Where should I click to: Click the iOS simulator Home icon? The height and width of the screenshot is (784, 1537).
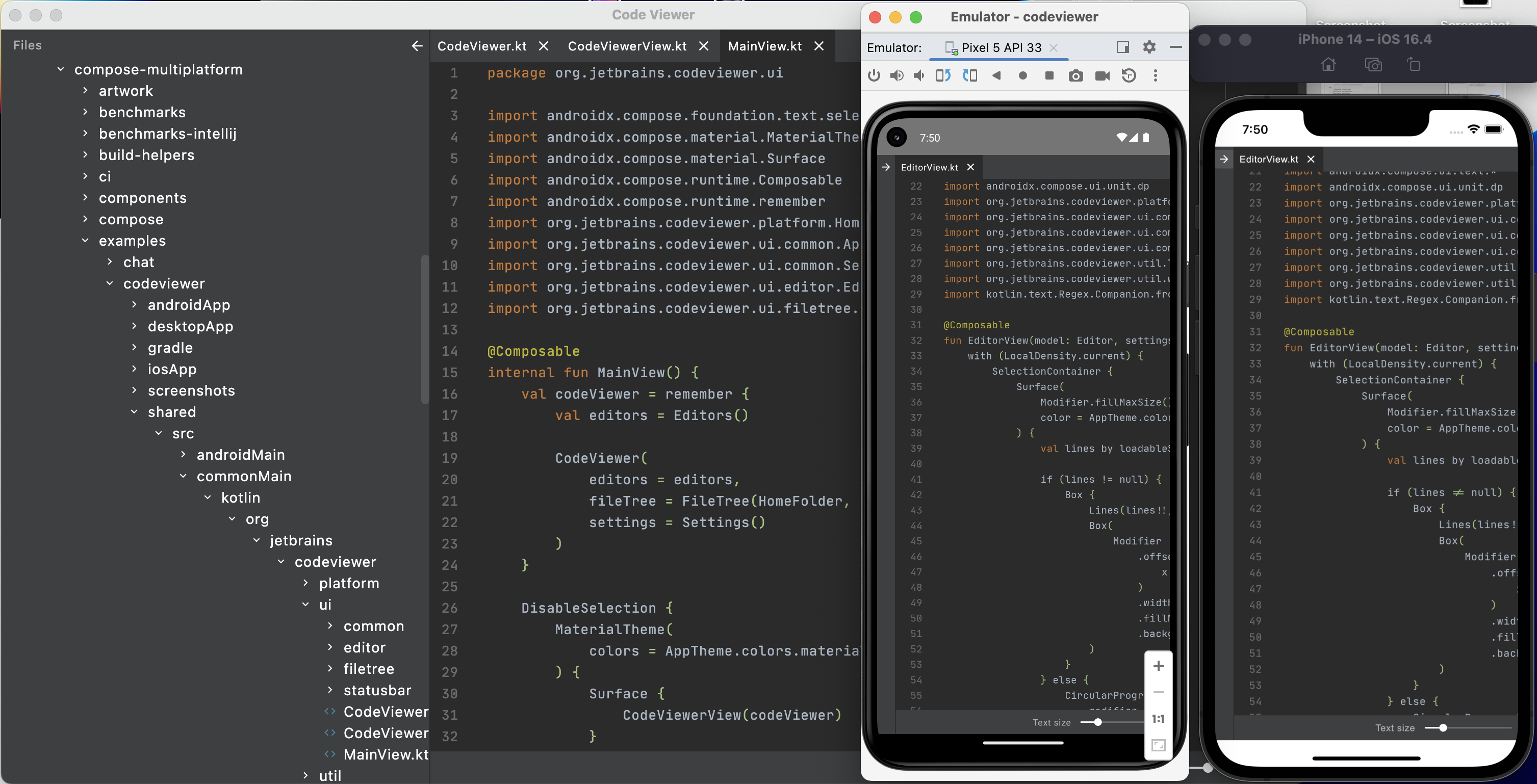click(1328, 64)
